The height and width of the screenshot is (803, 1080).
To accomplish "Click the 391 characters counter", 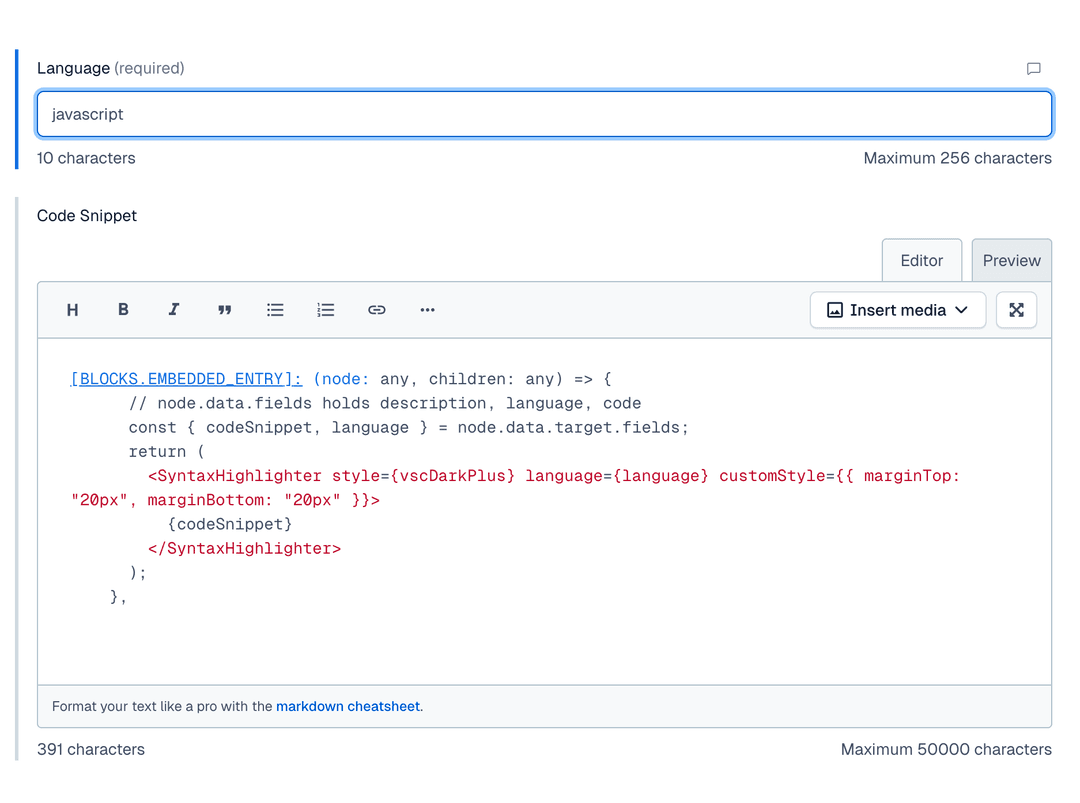I will pyautogui.click(x=90, y=749).
